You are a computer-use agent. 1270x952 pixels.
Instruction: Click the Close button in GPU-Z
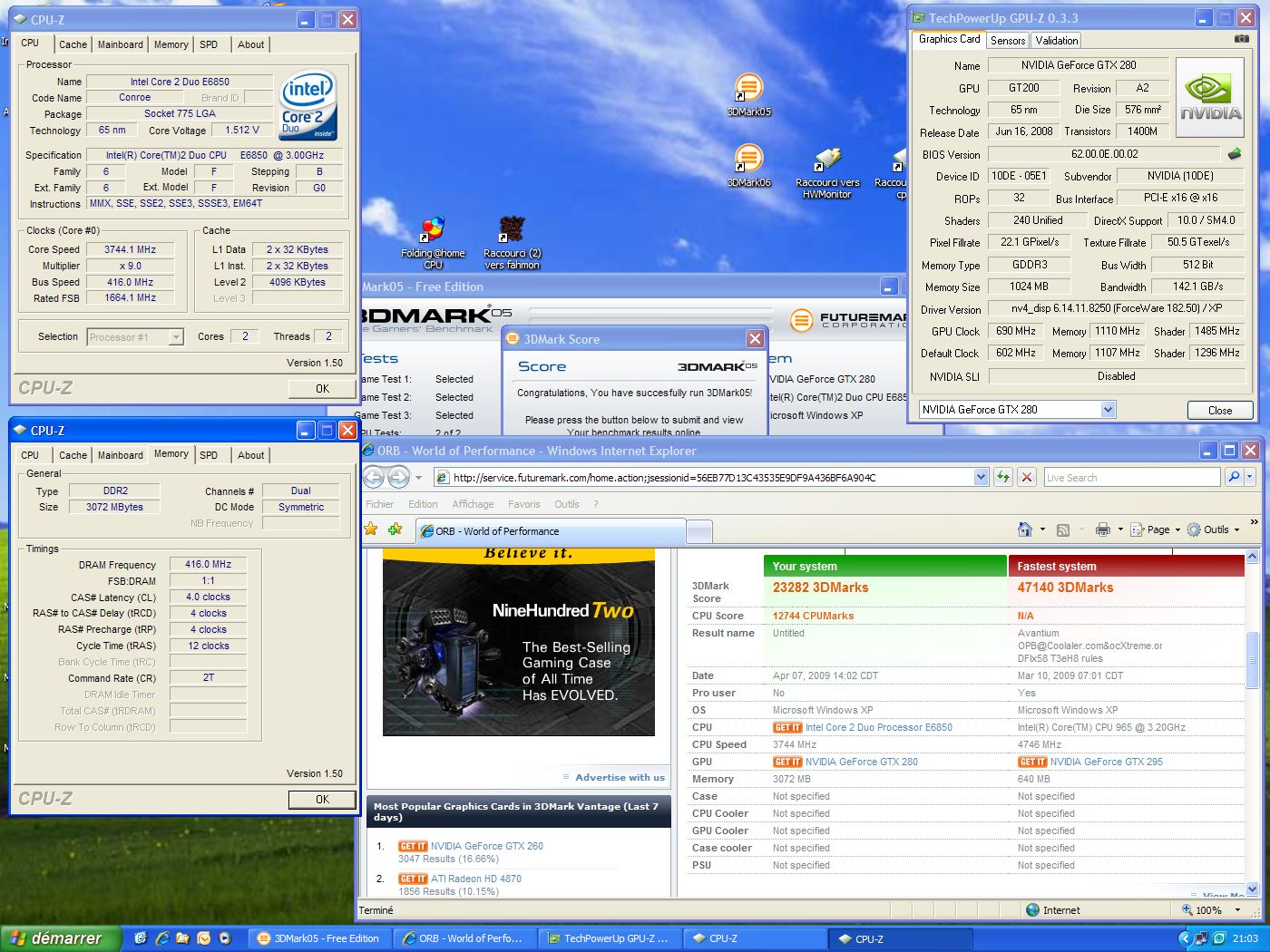[1220, 410]
